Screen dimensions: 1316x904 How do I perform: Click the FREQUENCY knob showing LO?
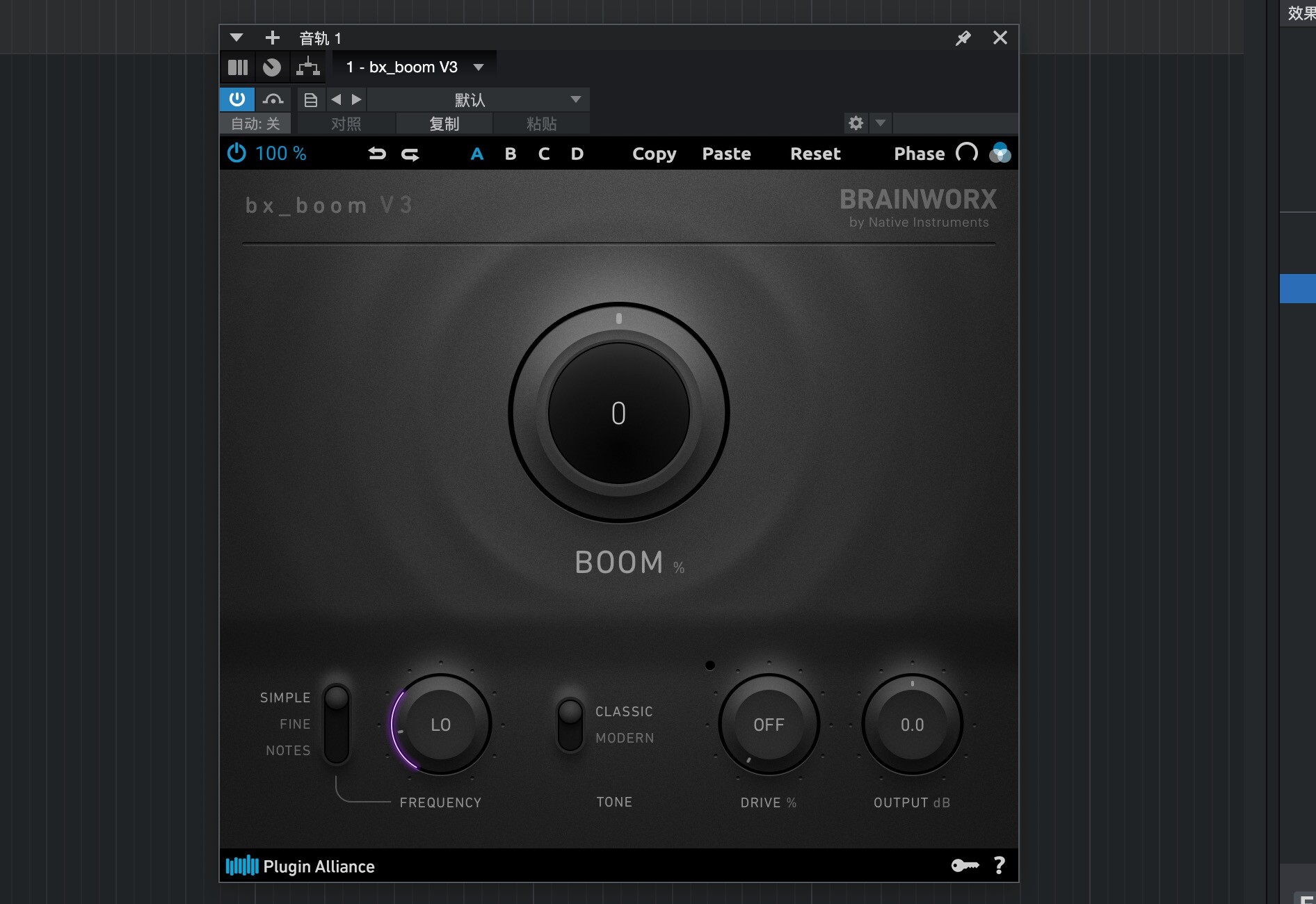[441, 725]
